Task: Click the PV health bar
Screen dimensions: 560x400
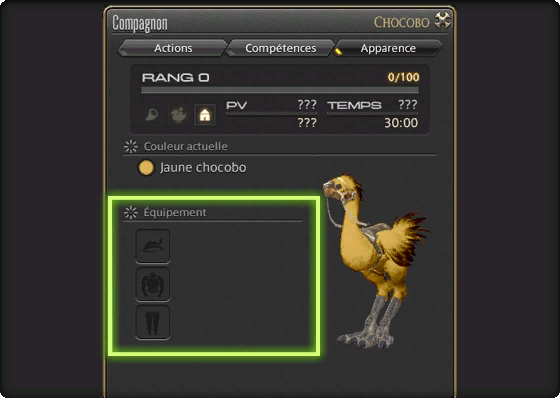Action: (x=271, y=114)
